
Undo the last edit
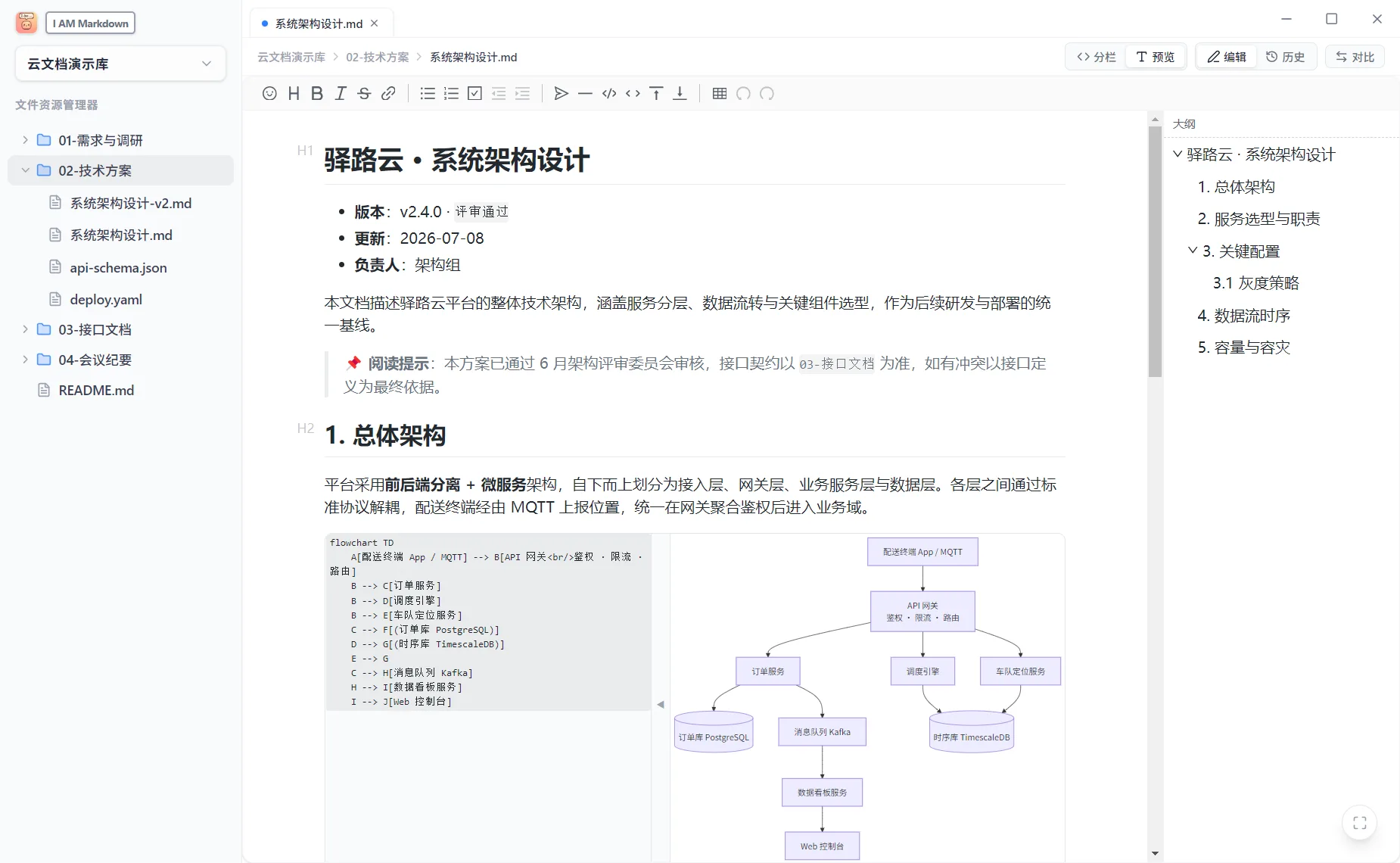[743, 93]
